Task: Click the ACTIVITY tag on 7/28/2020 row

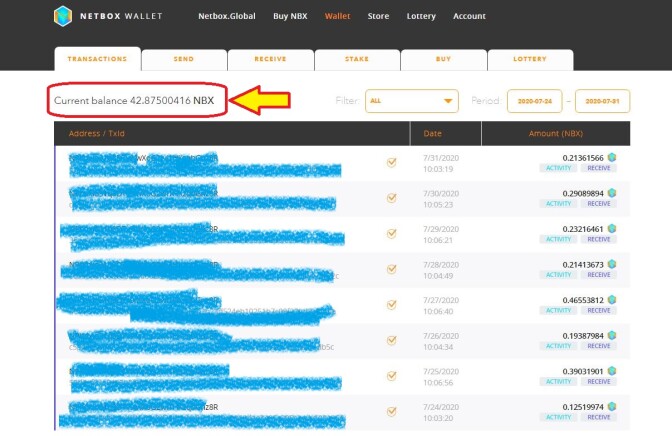Action: click(x=558, y=275)
